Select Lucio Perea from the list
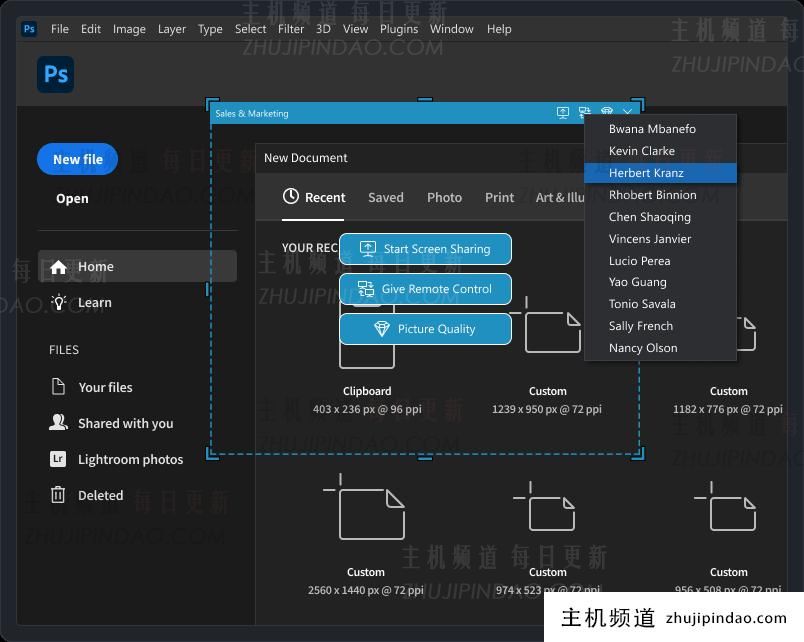This screenshot has width=804, height=642. (660, 260)
